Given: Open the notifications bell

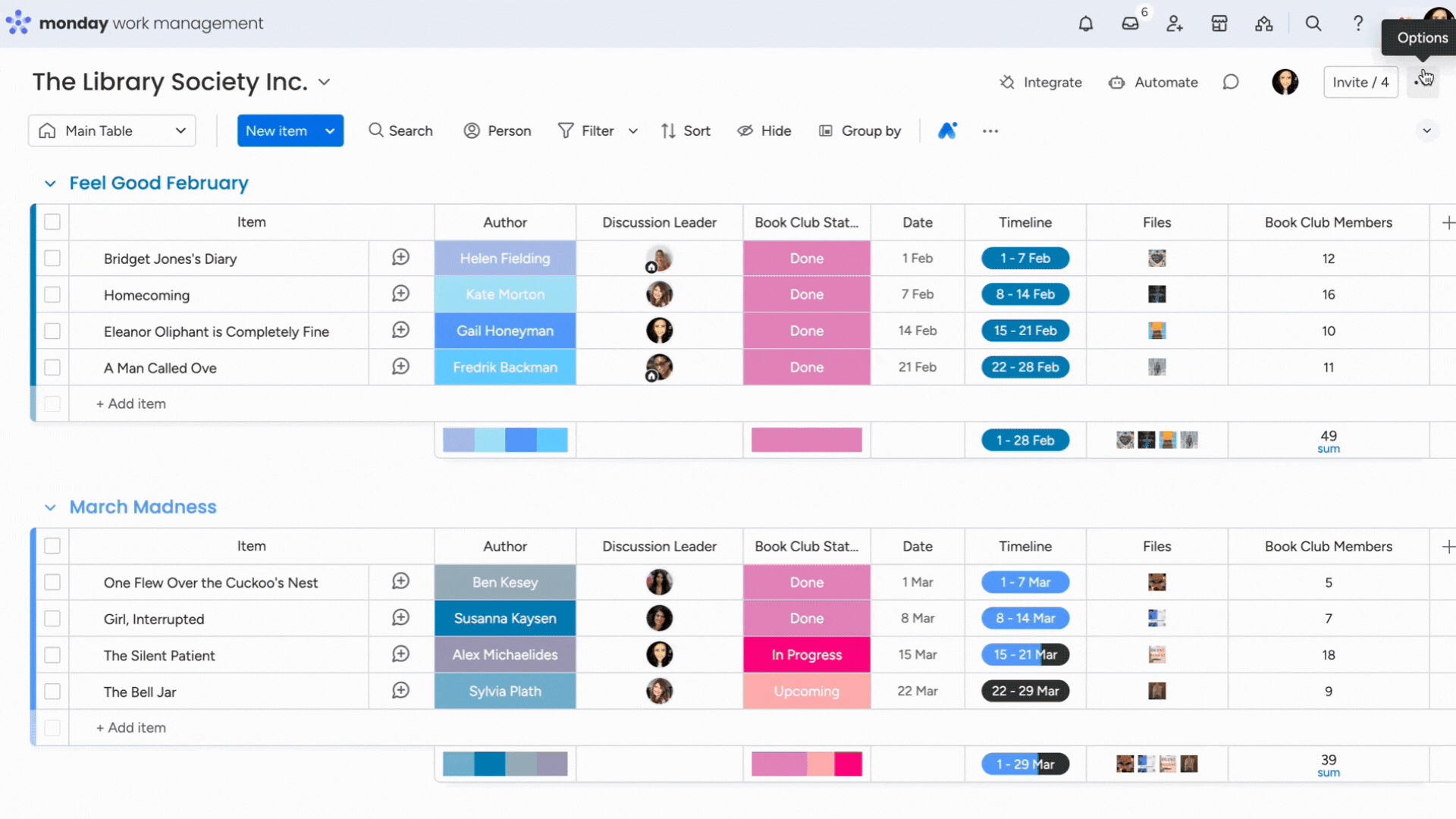Looking at the screenshot, I should pos(1086,24).
